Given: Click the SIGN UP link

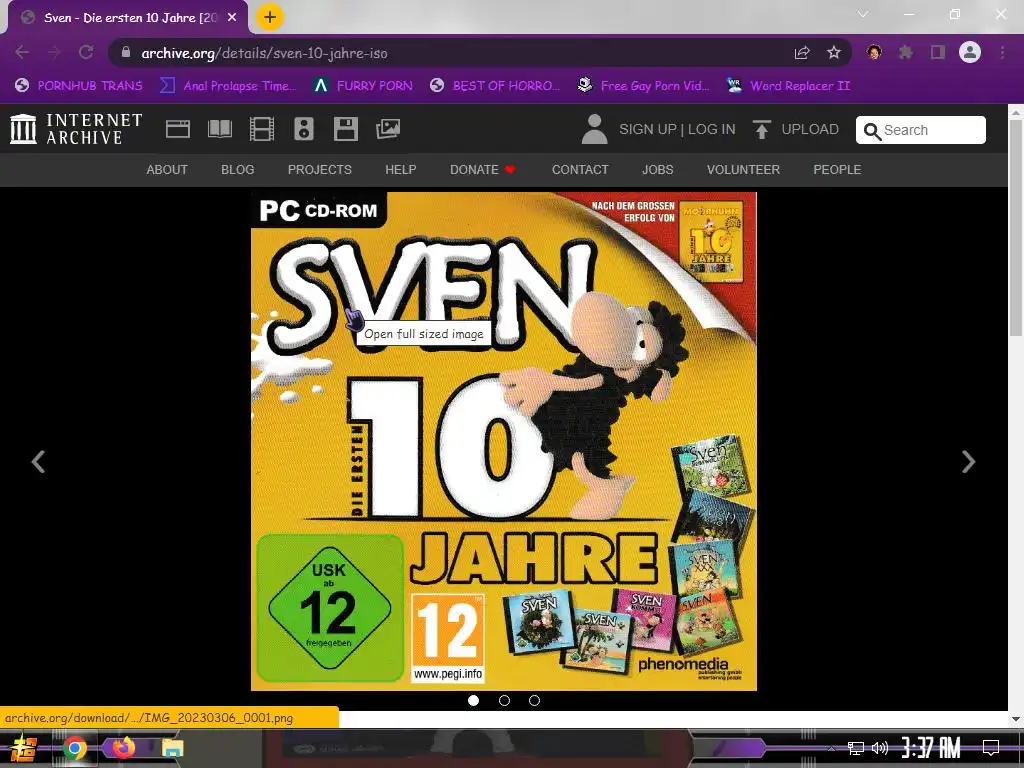Looking at the screenshot, I should coord(648,129).
